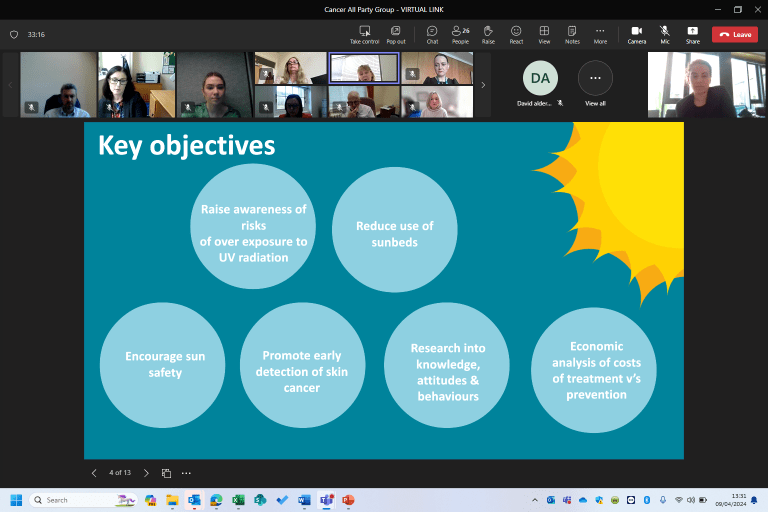Click the 'Reduce use of sunbeds' circle

[x=395, y=229]
